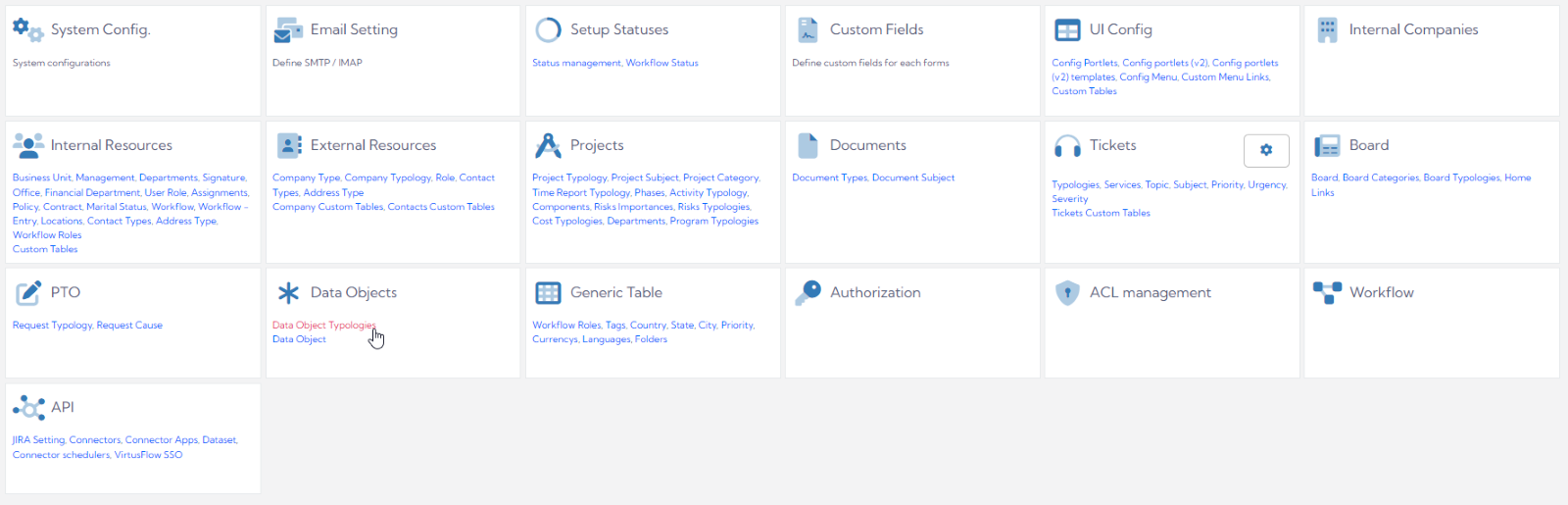
Task: Open the Setup Statuses circle icon
Action: [548, 29]
